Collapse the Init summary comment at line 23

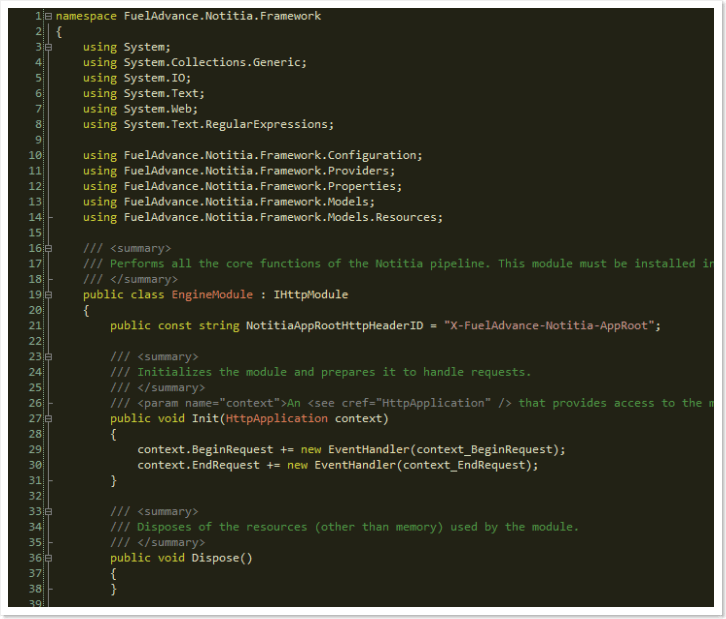click(x=48, y=356)
